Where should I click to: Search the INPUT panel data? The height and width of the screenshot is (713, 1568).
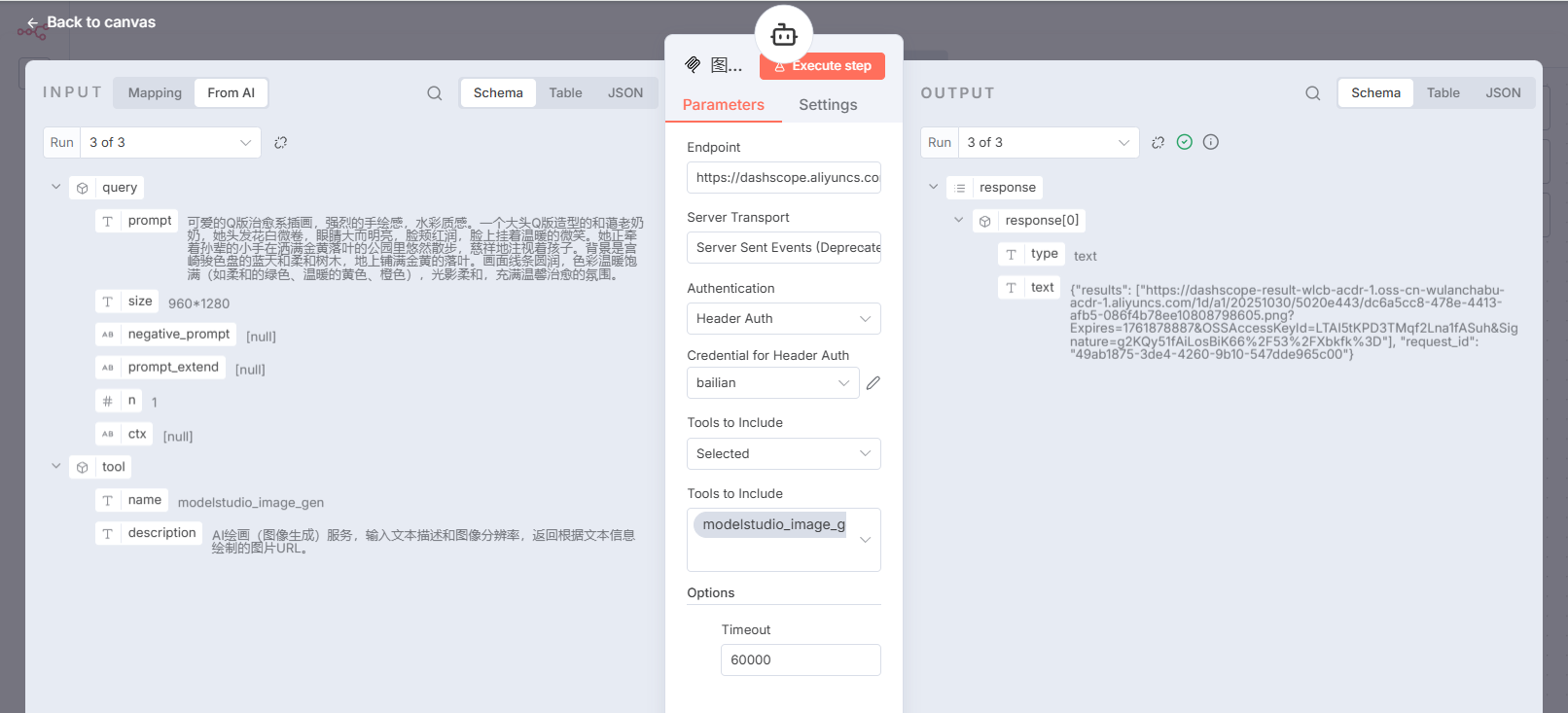(435, 93)
